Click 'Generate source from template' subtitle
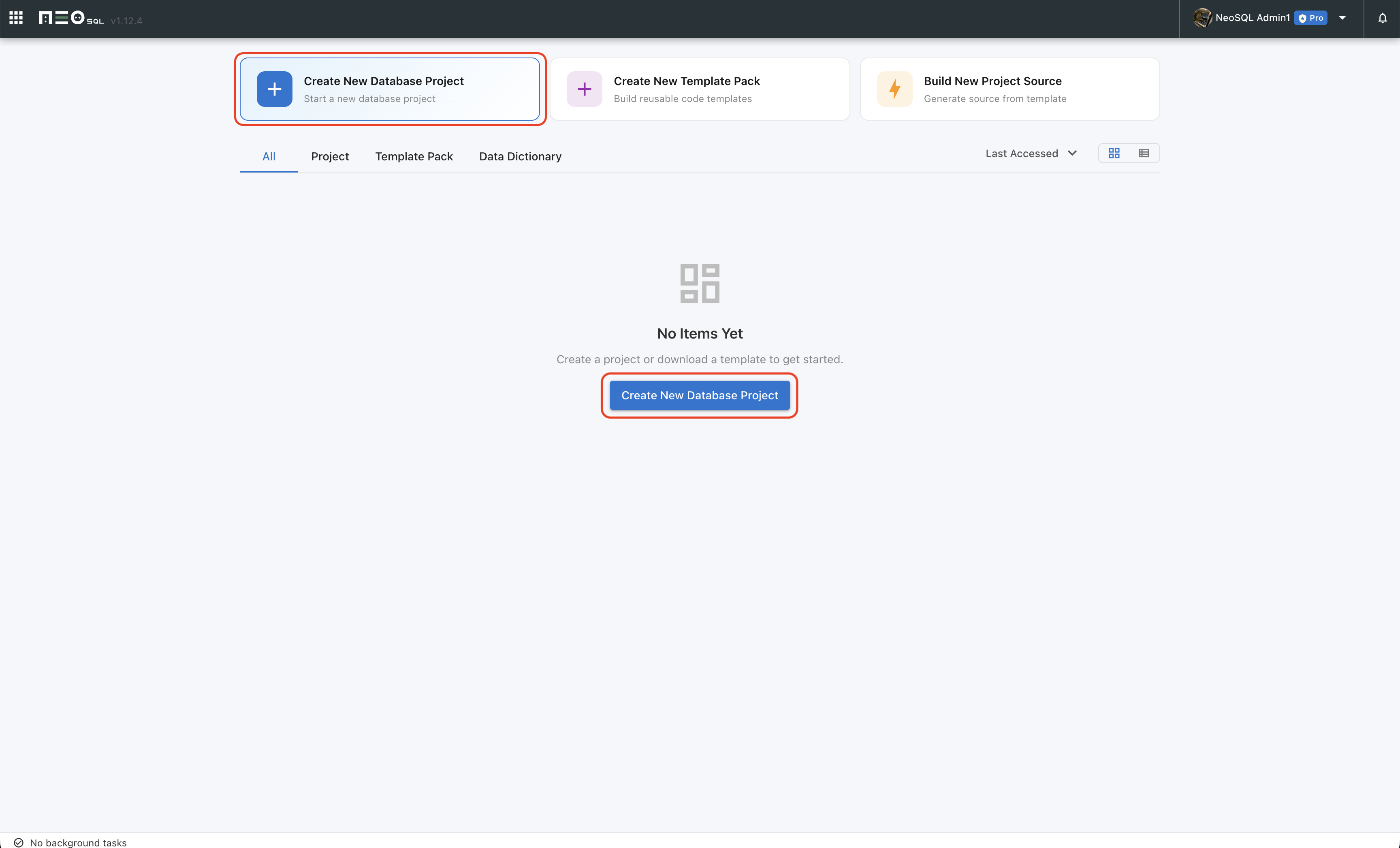The width and height of the screenshot is (1400, 848). (x=995, y=99)
